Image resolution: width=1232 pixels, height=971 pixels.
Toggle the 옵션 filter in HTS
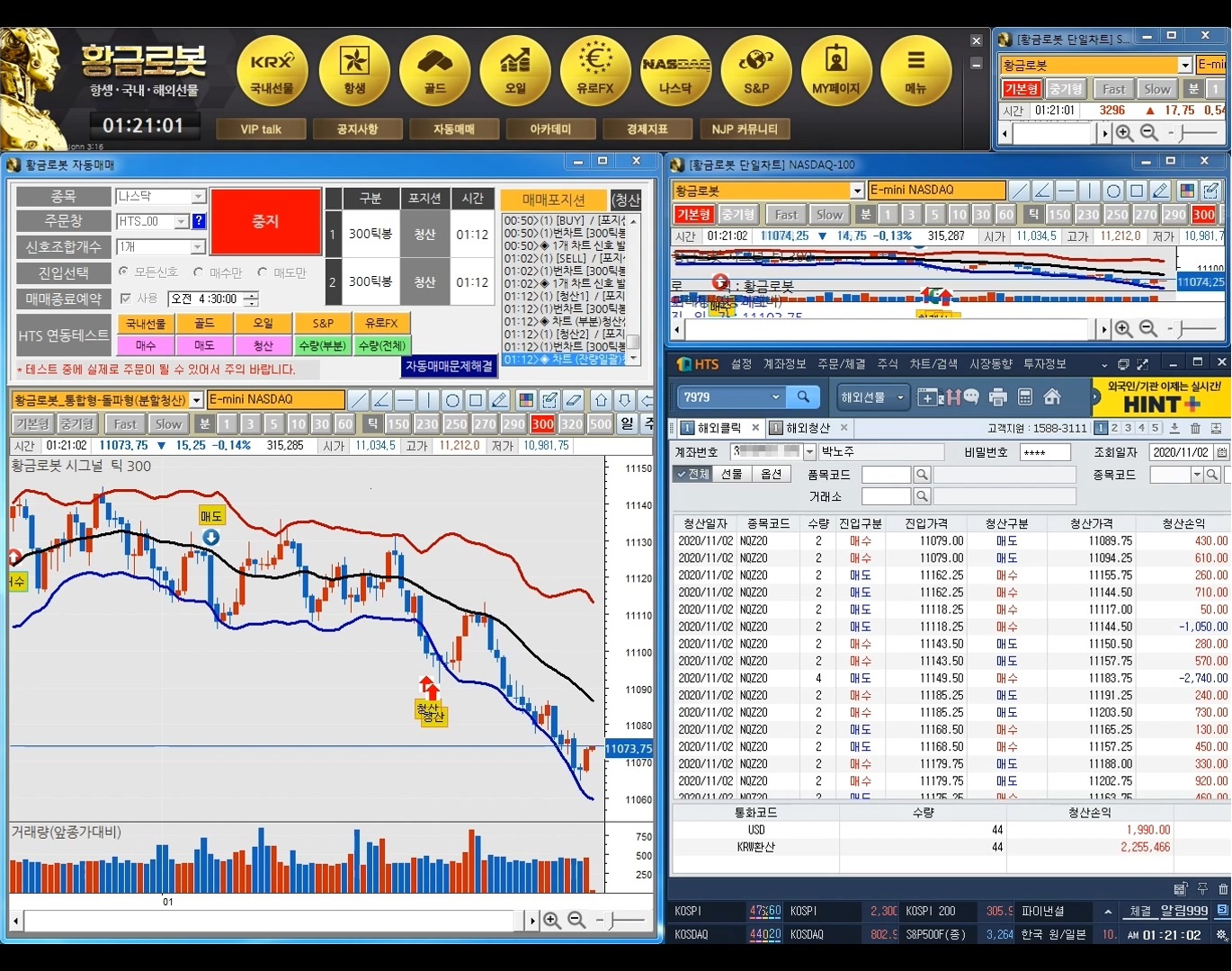tap(771, 474)
